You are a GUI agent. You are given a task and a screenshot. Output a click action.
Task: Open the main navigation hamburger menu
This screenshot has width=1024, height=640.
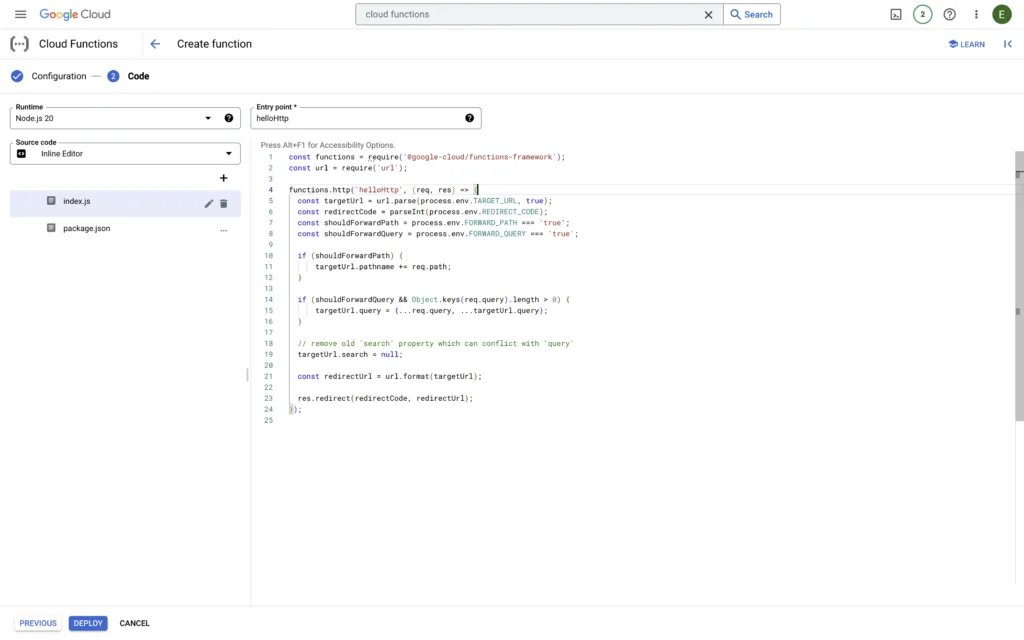tap(20, 14)
